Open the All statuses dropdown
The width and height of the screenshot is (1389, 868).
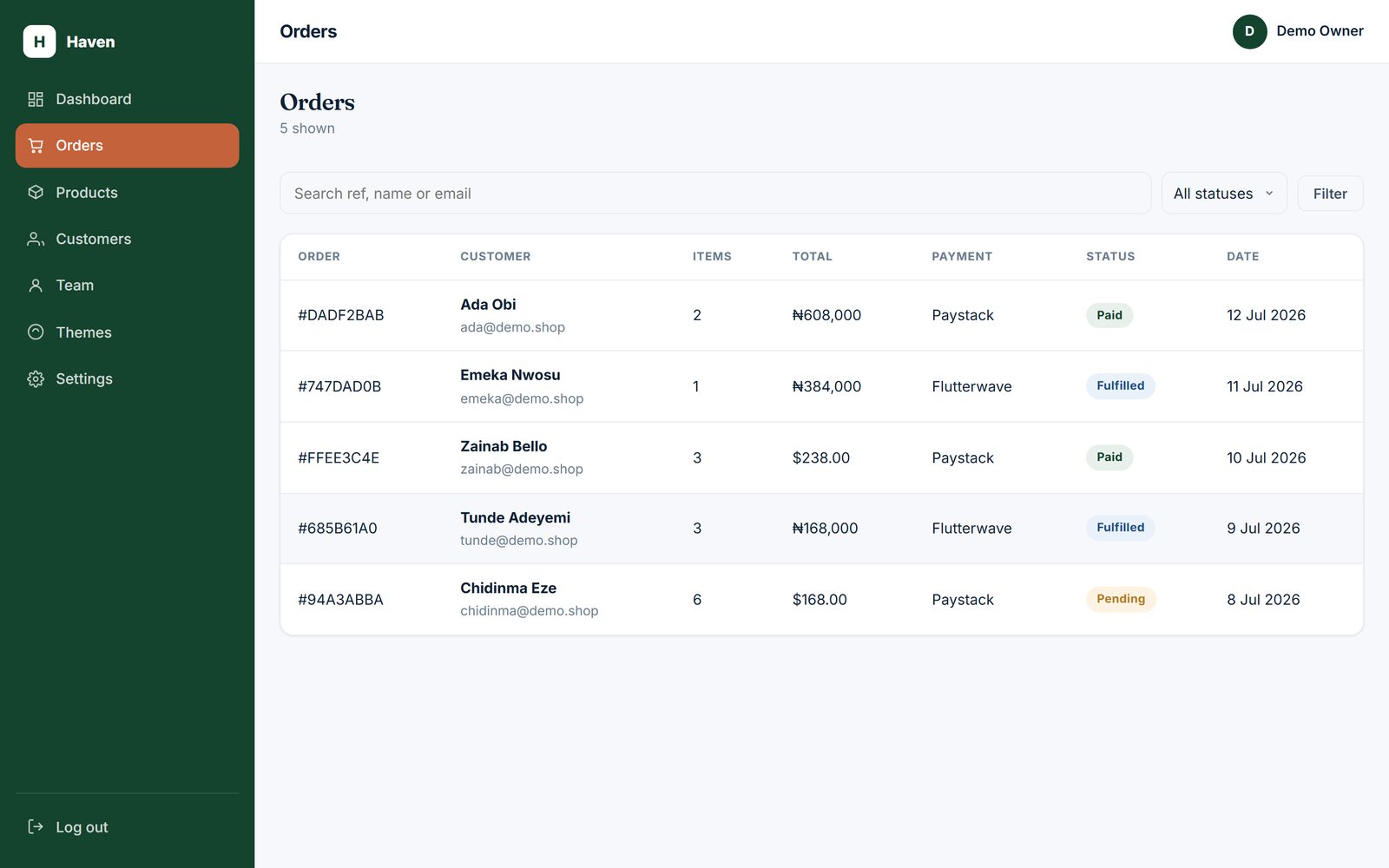pos(1224,194)
